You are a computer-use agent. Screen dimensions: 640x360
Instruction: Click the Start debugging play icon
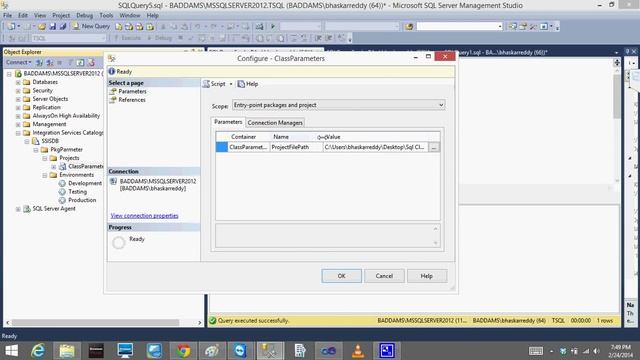[x=273, y=27]
